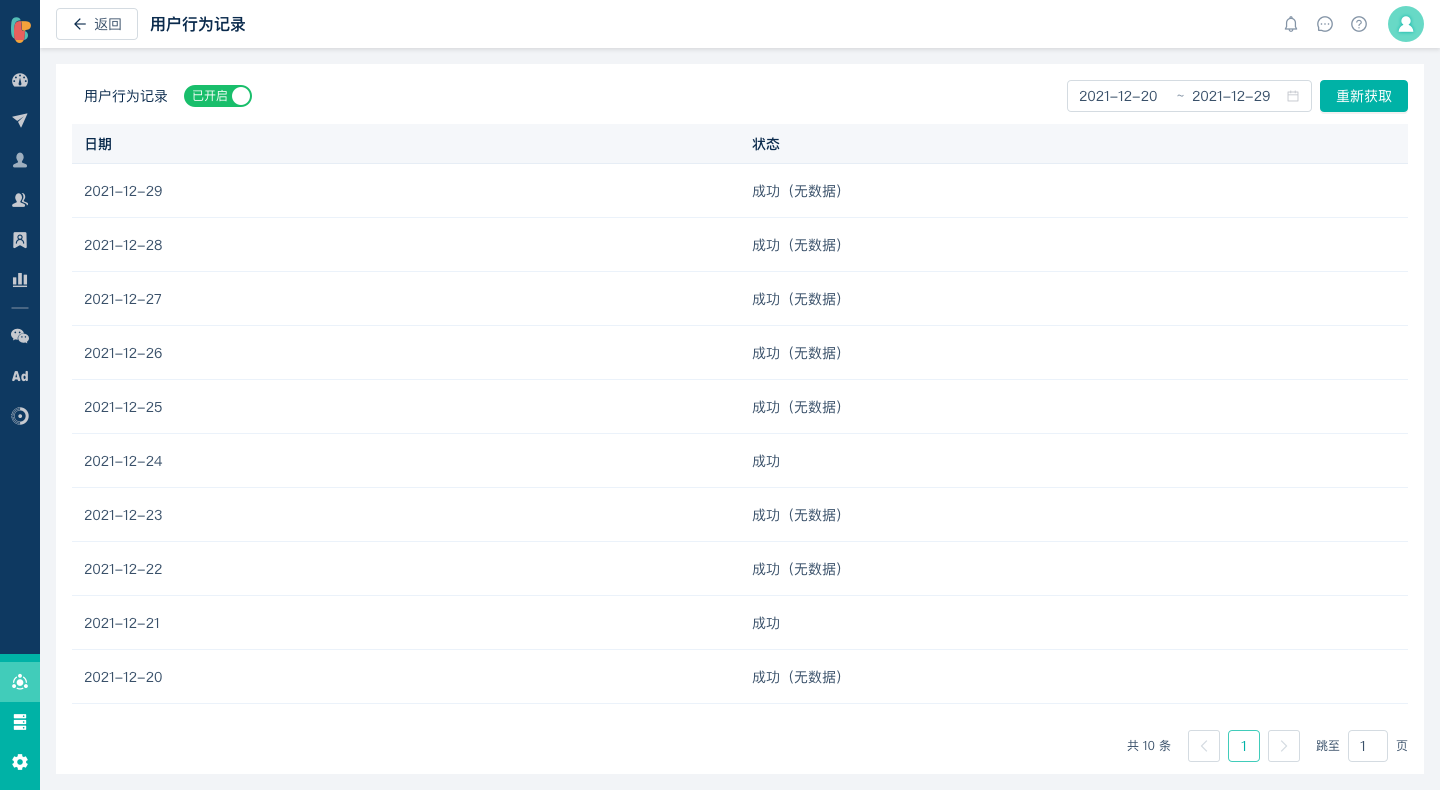Click the user avatar in top right
Viewport: 1440px width, 790px height.
(x=1406, y=24)
